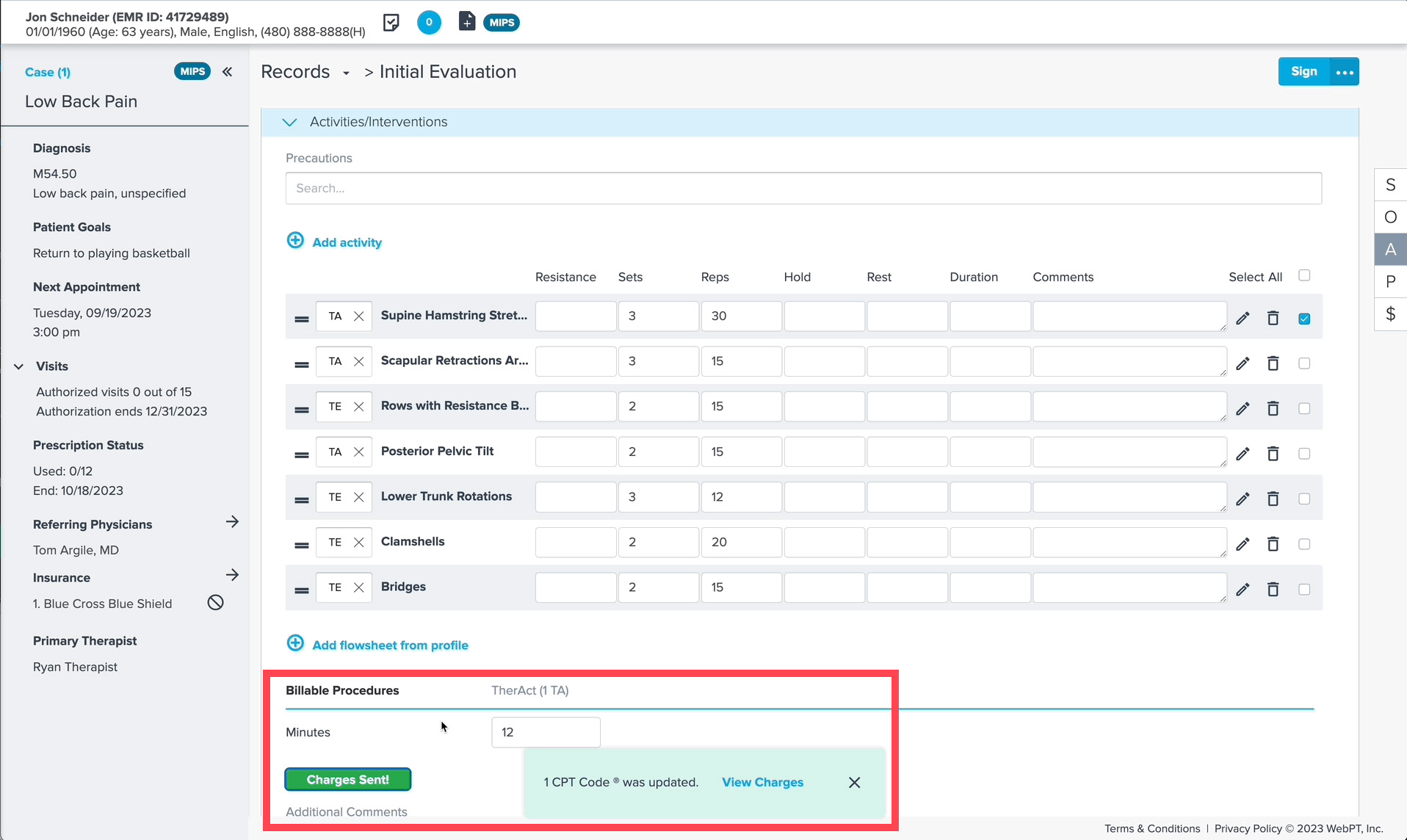
Task: Click the View Charges link
Action: click(x=762, y=782)
